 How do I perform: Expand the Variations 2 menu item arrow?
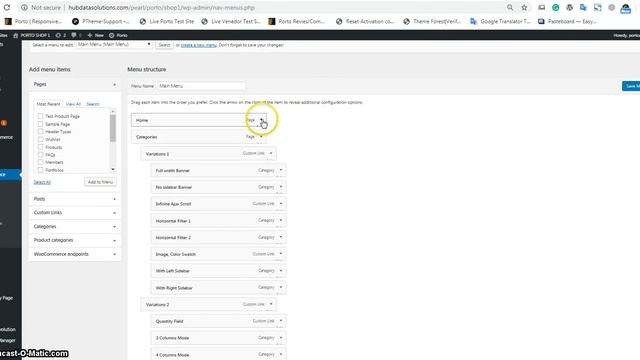click(x=271, y=304)
